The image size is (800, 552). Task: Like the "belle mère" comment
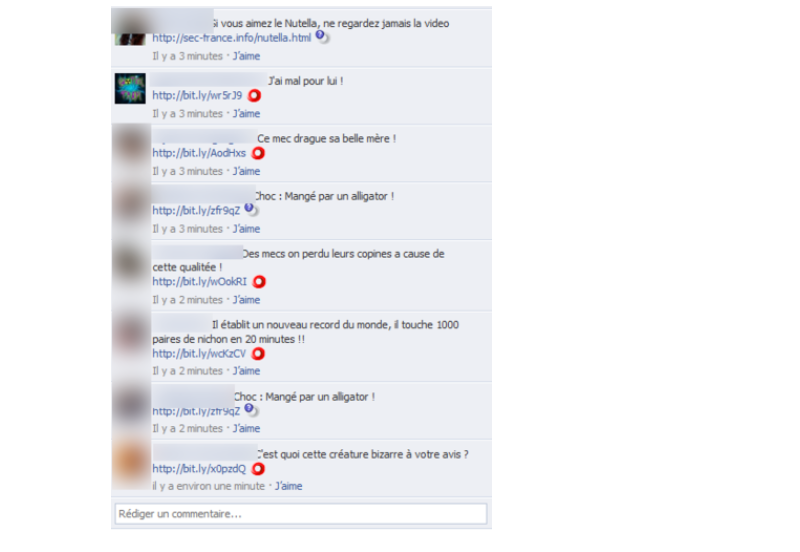point(246,171)
